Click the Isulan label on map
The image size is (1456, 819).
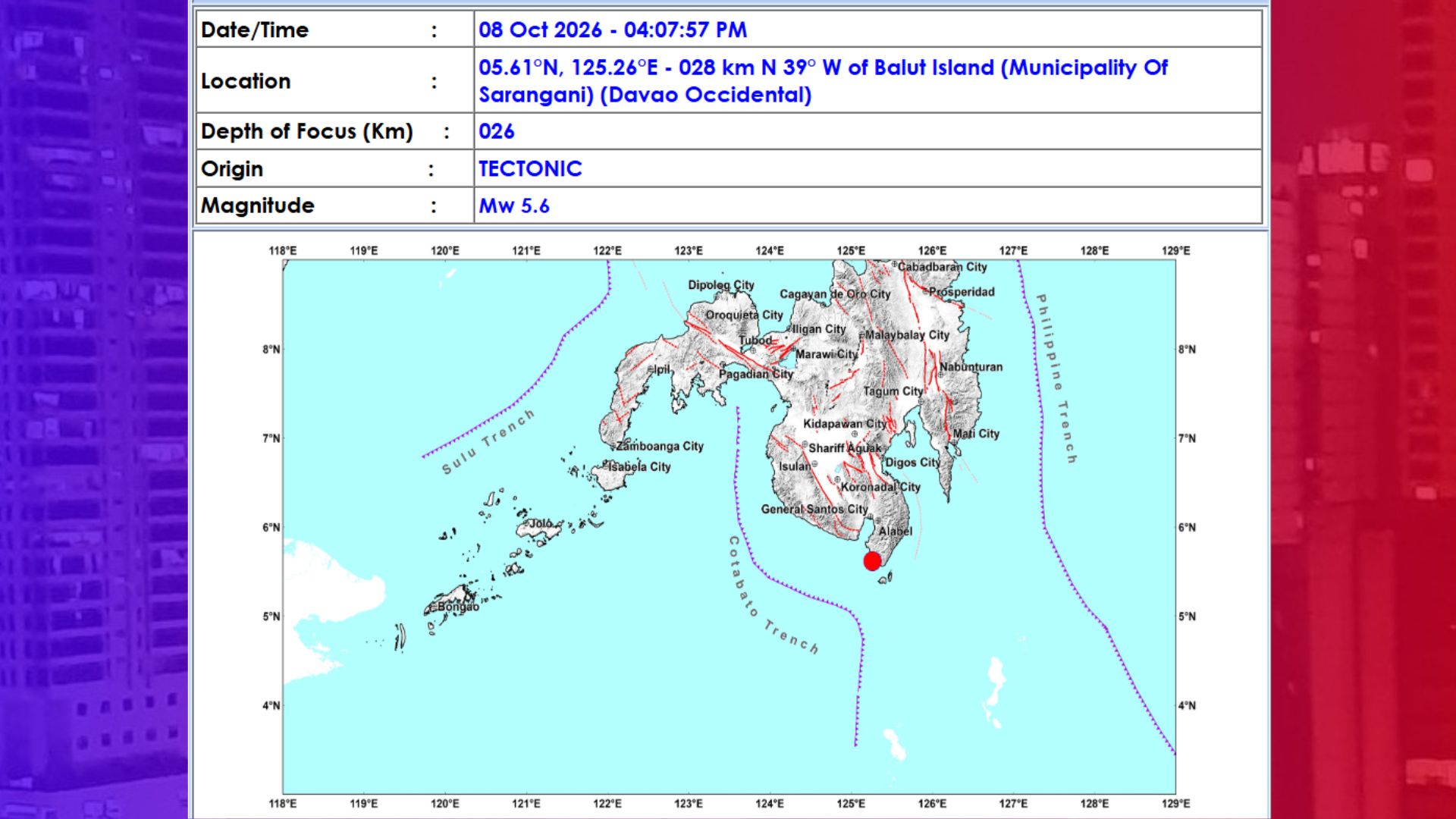[x=794, y=466]
